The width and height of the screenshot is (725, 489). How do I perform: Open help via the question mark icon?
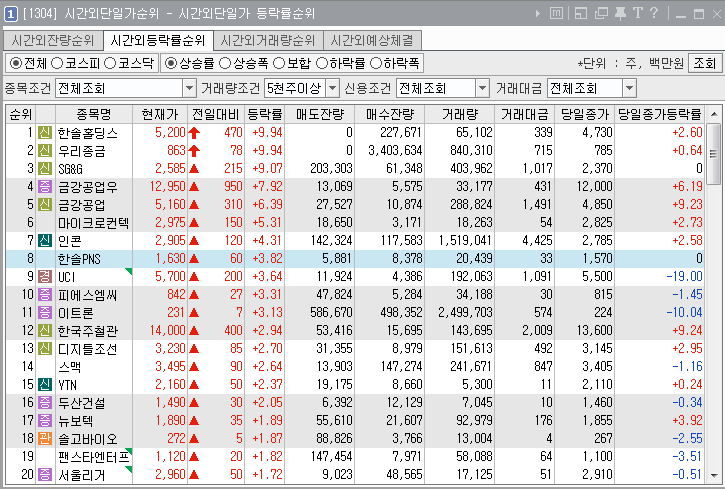coord(654,12)
